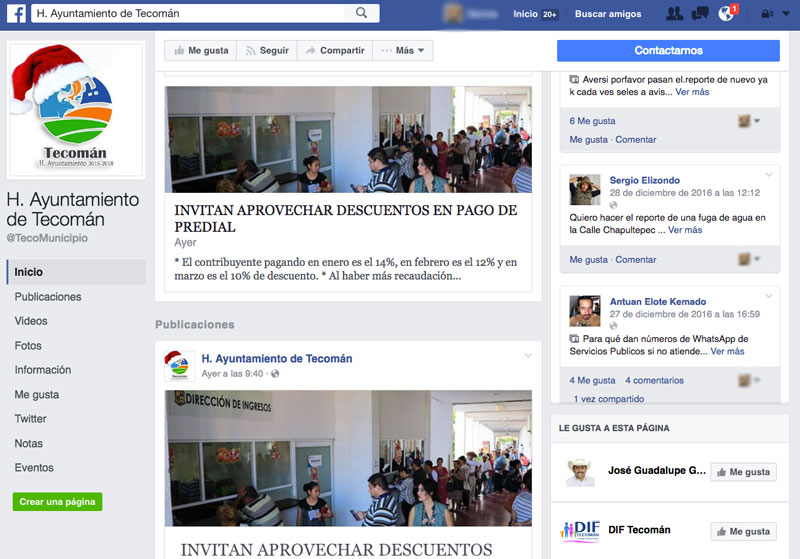The height and width of the screenshot is (559, 800).
Task: Click Ver más on WhatsApp Servicios Publicos post
Action: coord(727,351)
